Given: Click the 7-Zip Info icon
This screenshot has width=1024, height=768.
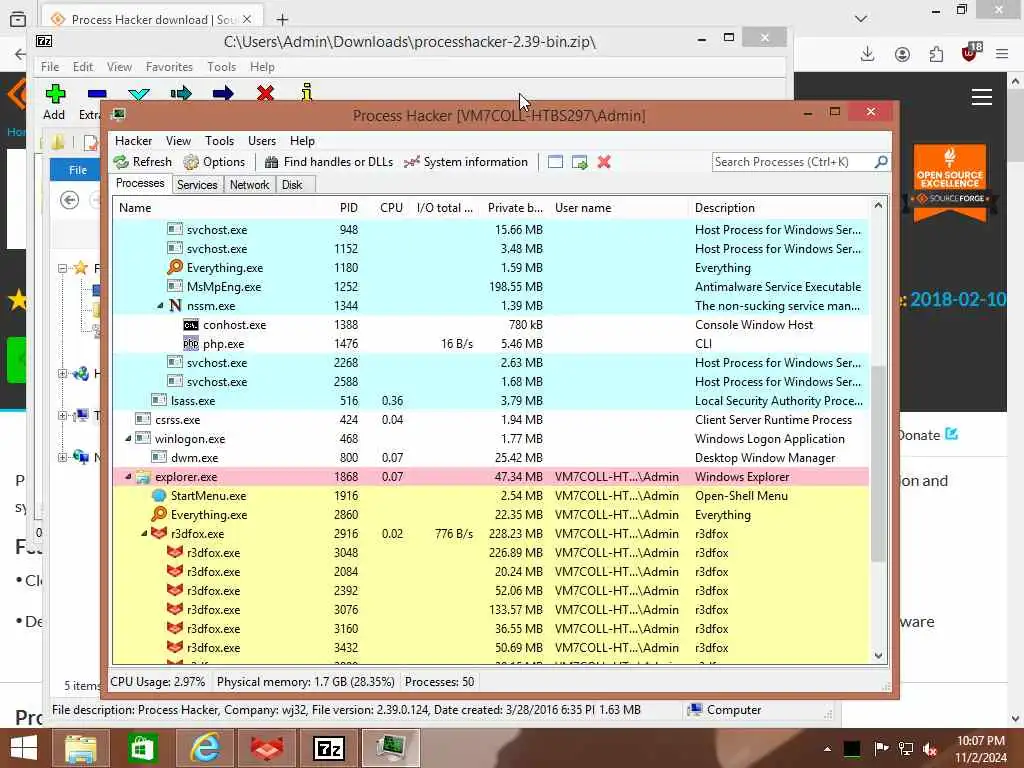Looking at the screenshot, I should click(x=307, y=93).
